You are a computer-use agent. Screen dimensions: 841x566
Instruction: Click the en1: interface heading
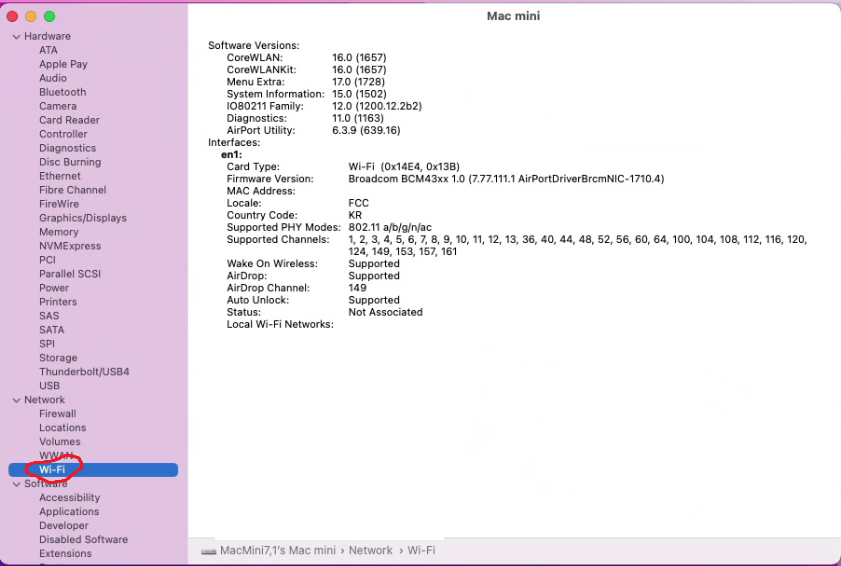(231, 155)
